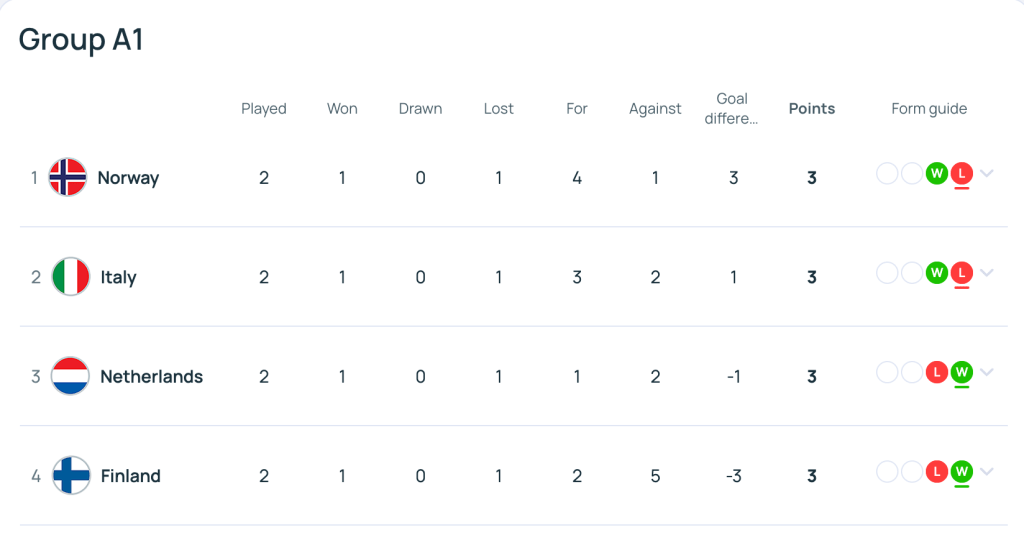
Task: Expand Netherlands' form guide chevron
Action: tap(987, 373)
